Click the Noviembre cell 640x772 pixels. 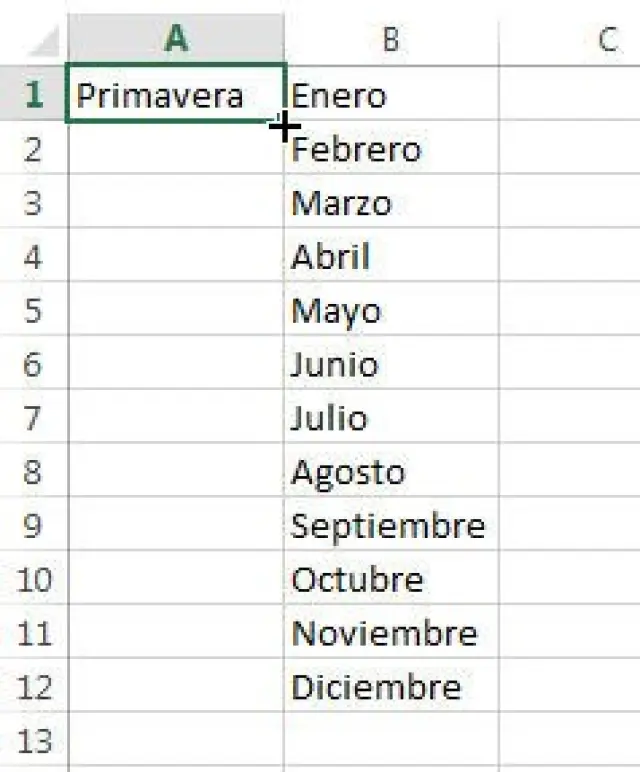[390, 633]
